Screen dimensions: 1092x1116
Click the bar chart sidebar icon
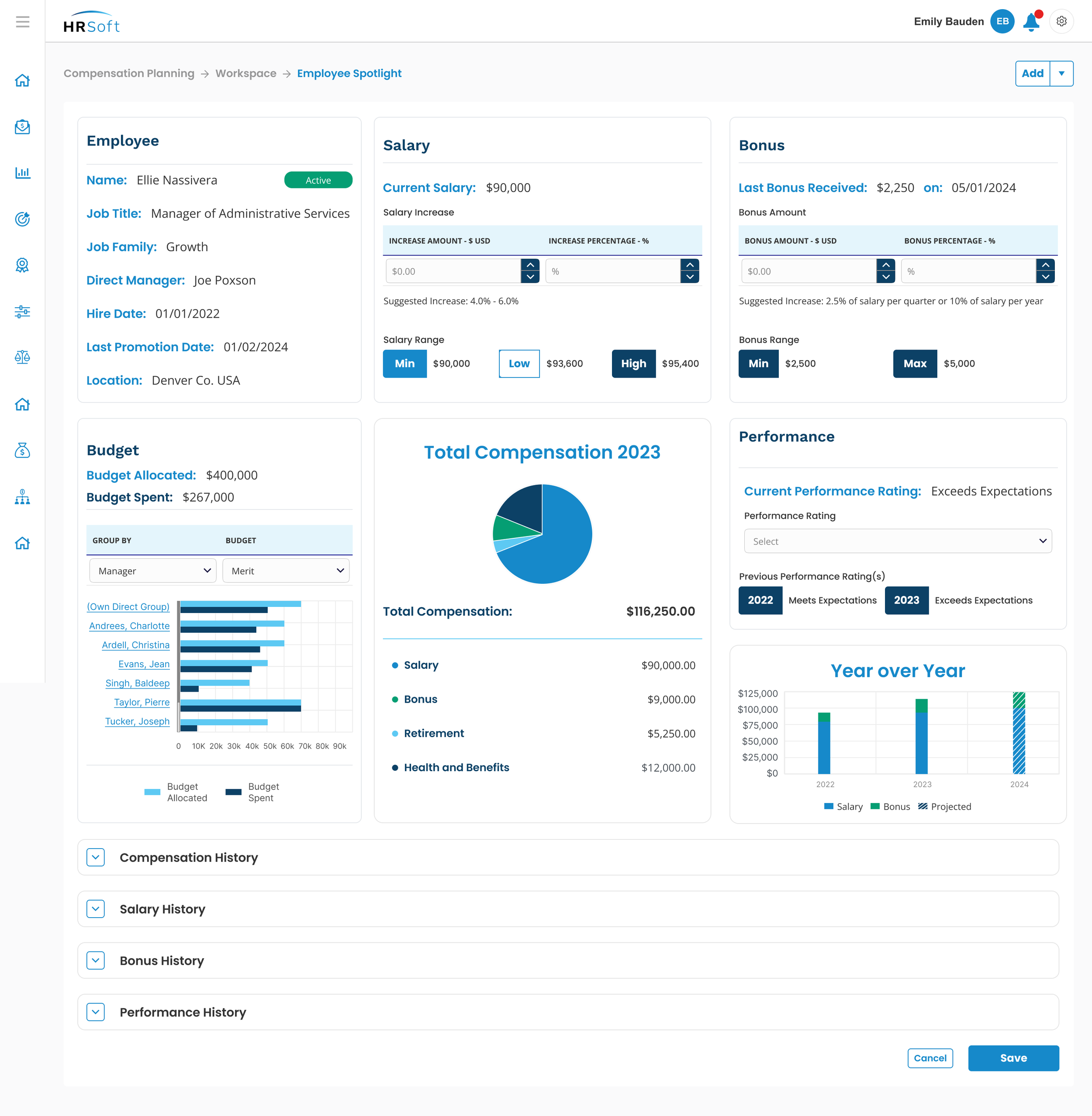pos(22,173)
